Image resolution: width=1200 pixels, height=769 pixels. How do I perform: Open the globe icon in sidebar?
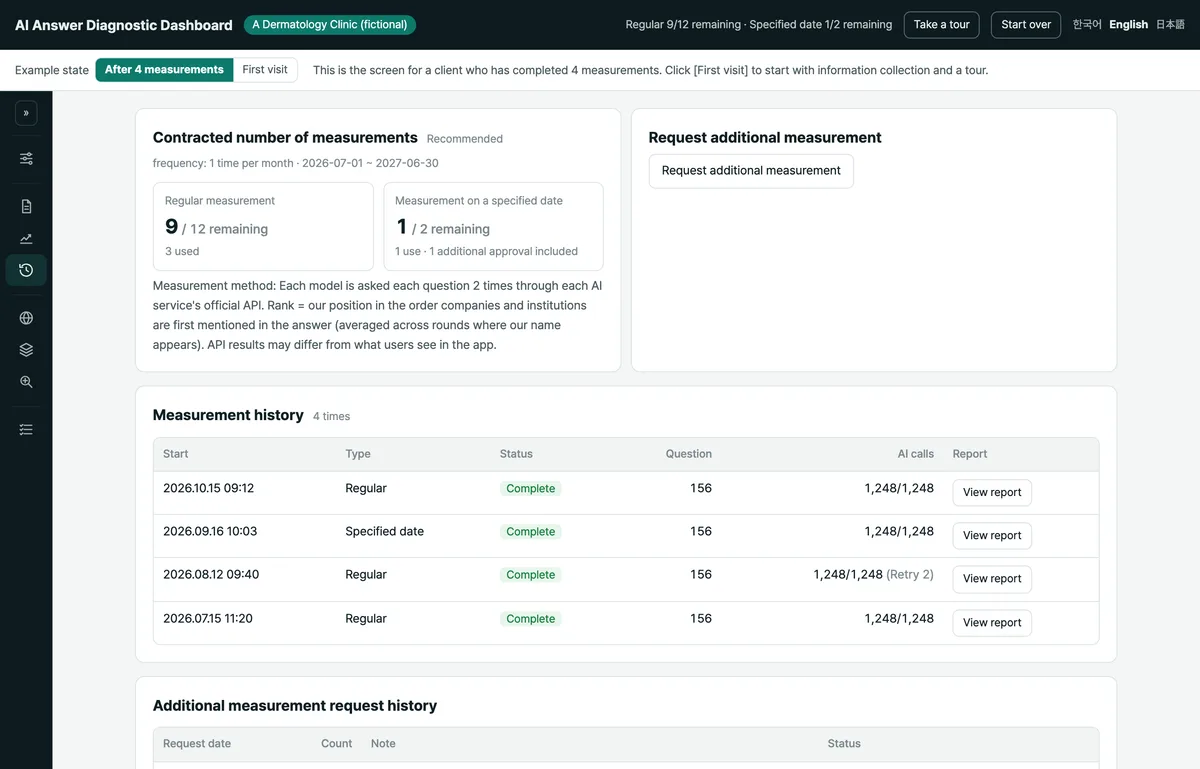[26, 318]
